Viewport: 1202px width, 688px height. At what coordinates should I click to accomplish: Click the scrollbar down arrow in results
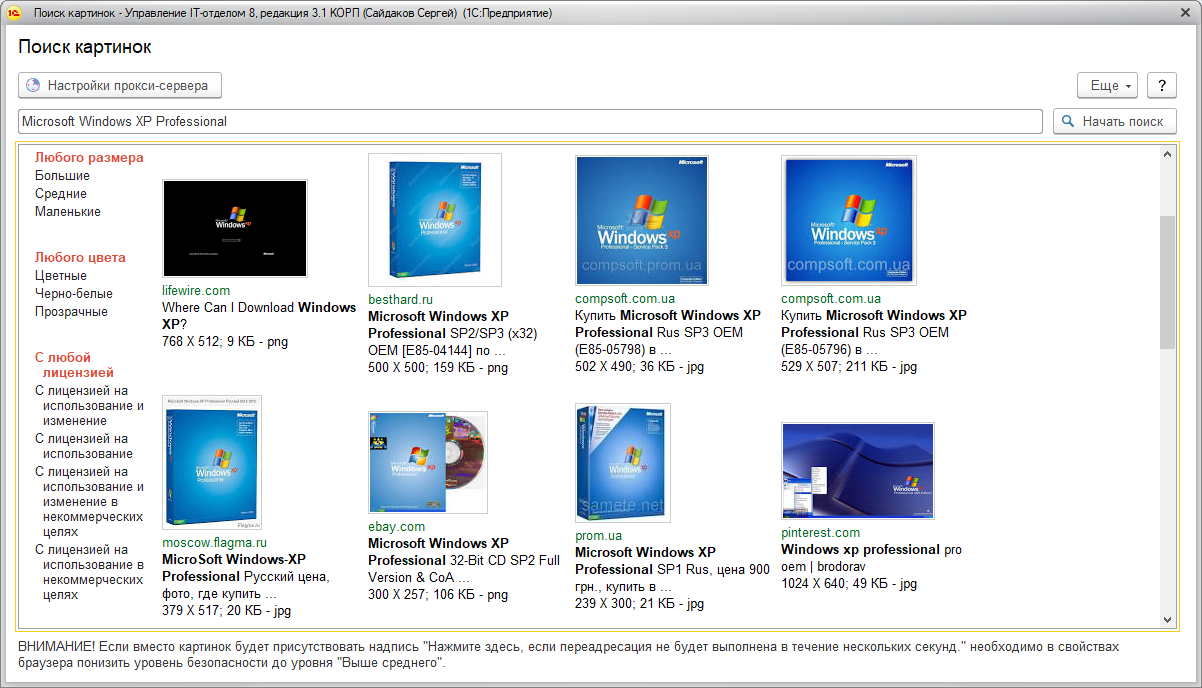point(1167,620)
